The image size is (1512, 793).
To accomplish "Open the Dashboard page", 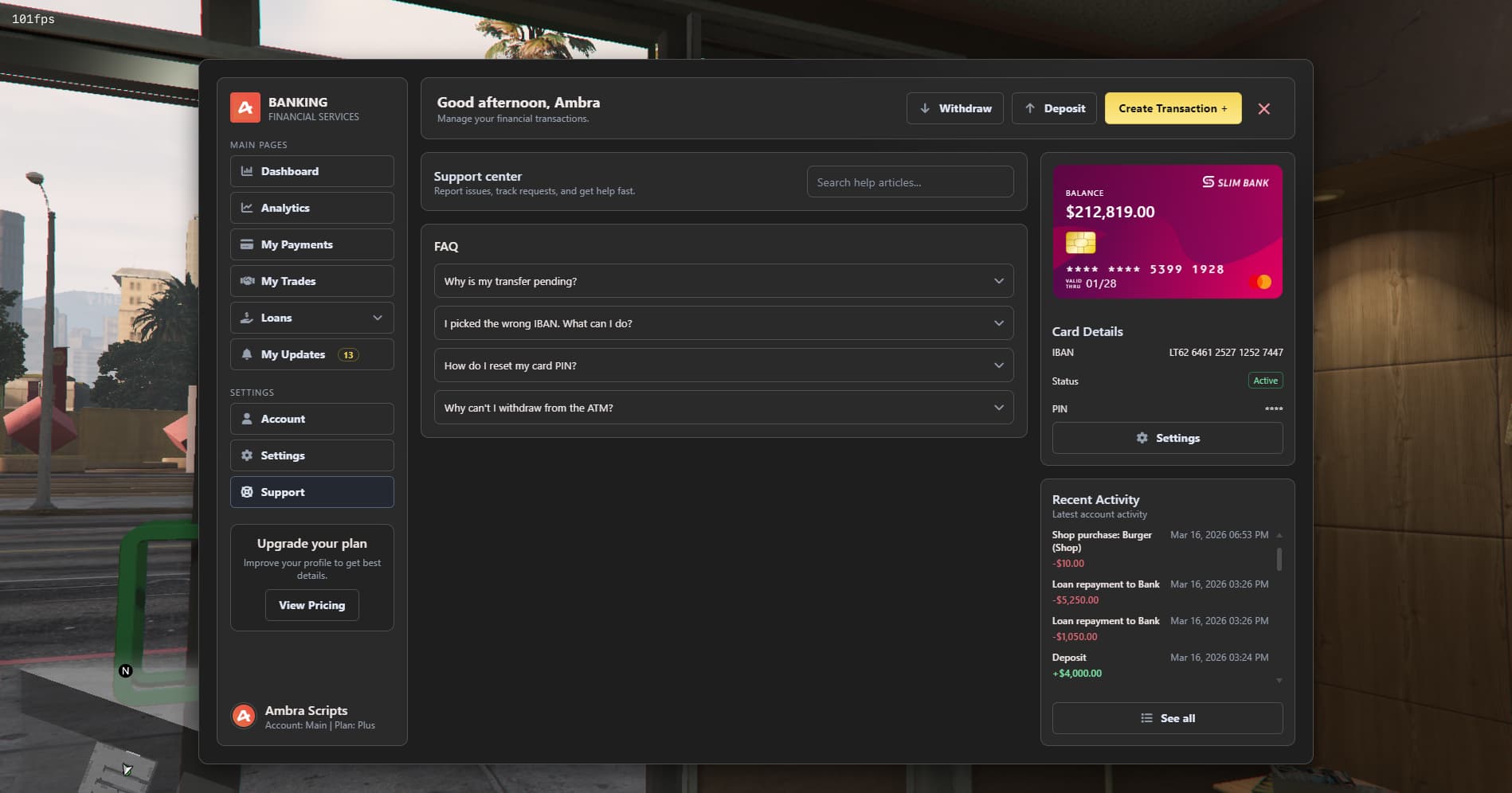I will pyautogui.click(x=311, y=171).
